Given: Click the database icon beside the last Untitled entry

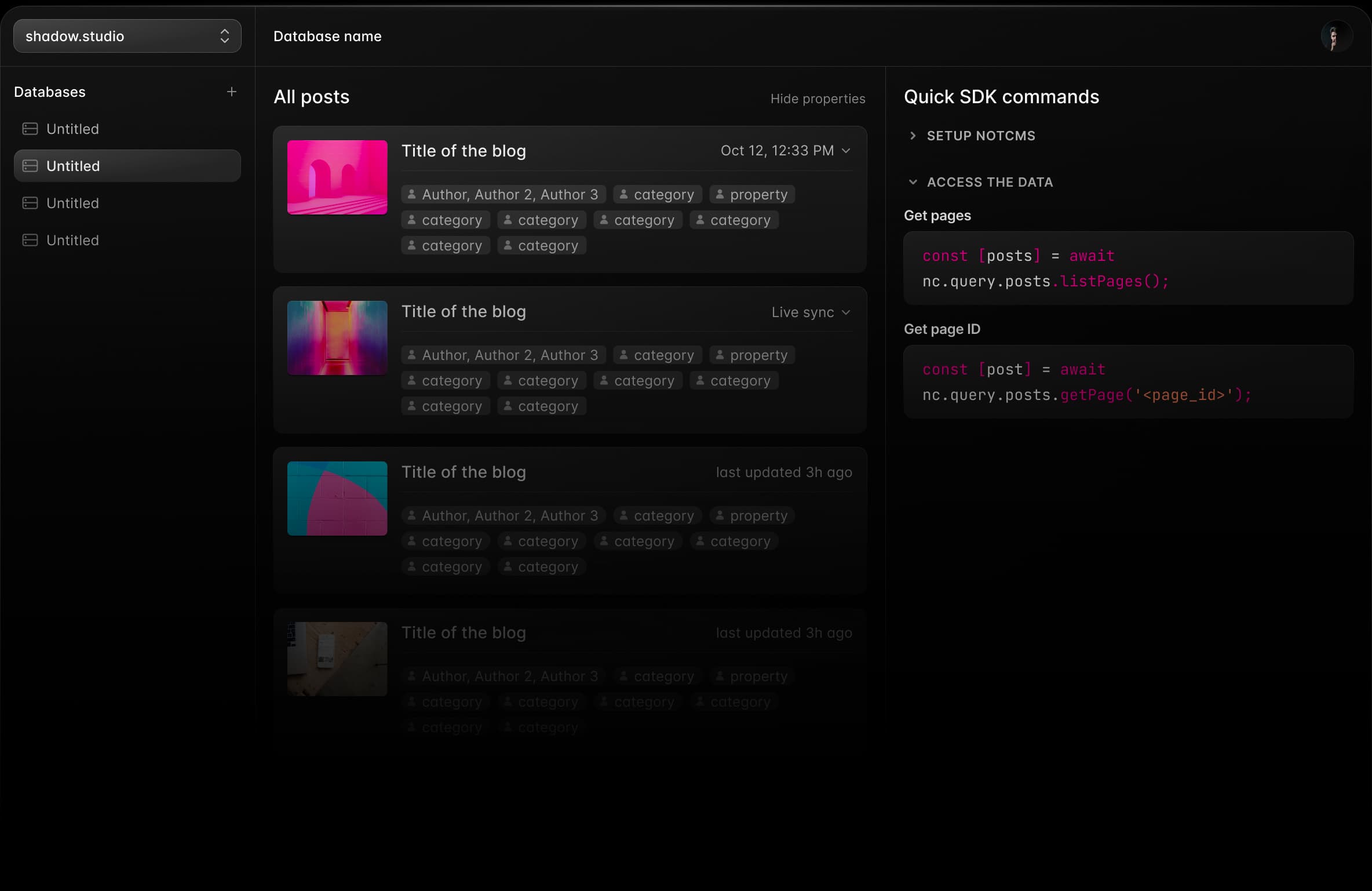Looking at the screenshot, I should [30, 240].
